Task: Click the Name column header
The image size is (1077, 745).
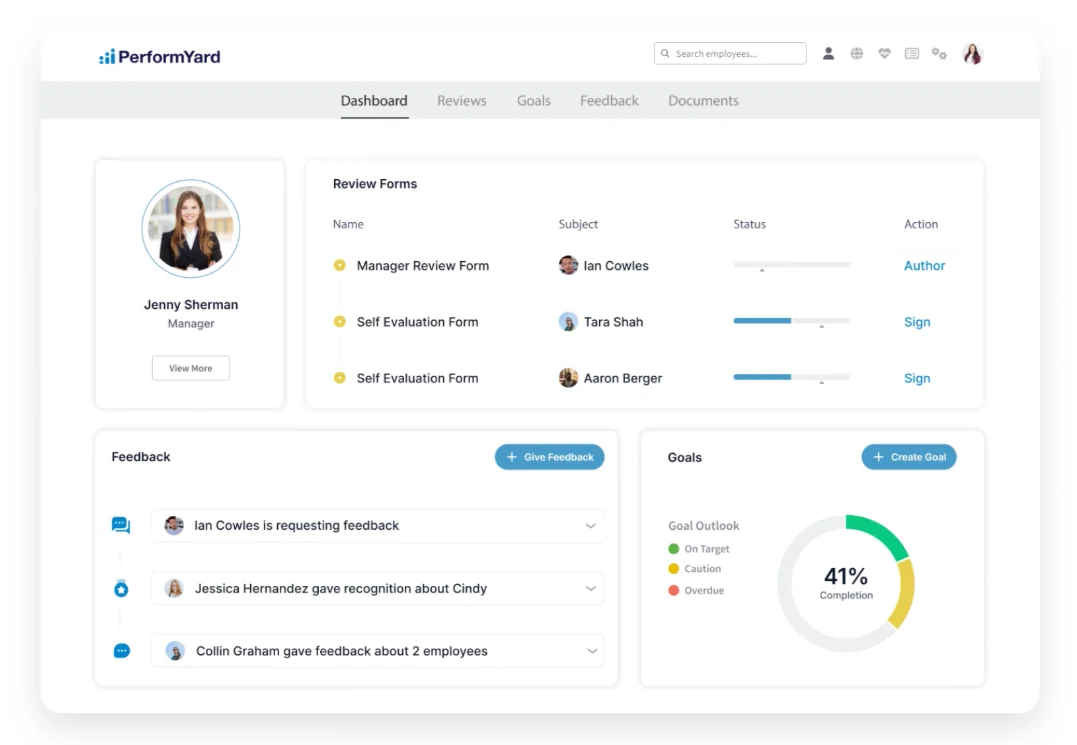Action: click(348, 224)
